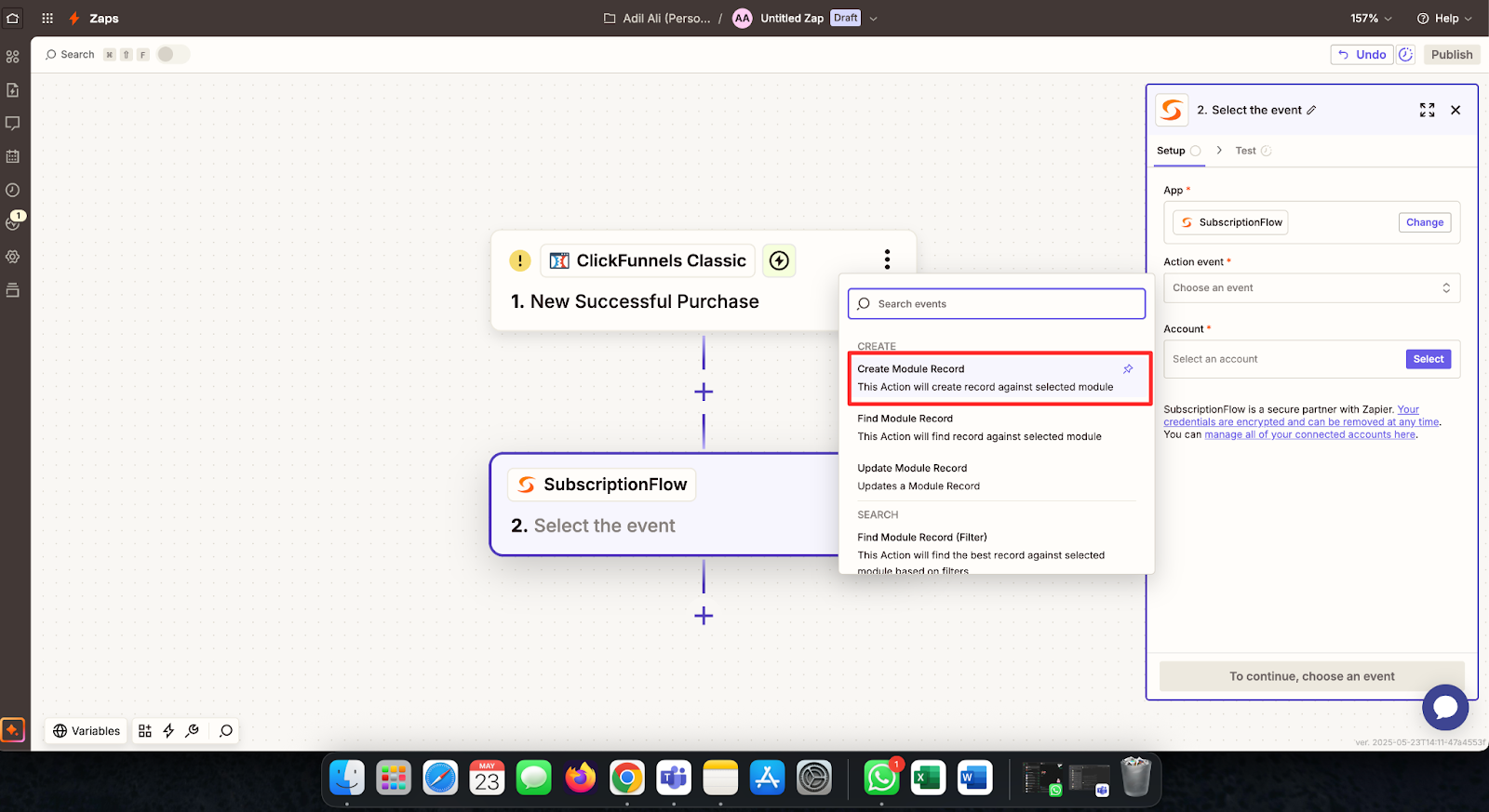The image size is (1489, 812).
Task: Toggle the switch next to Search
Action: pos(172,55)
